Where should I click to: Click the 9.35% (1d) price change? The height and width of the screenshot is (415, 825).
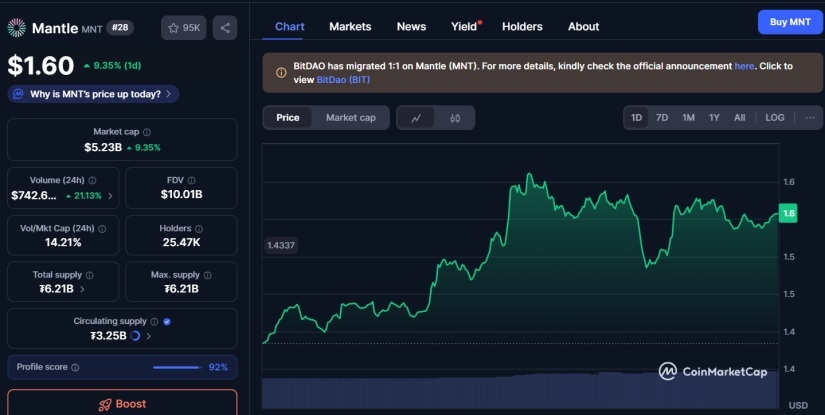112,66
